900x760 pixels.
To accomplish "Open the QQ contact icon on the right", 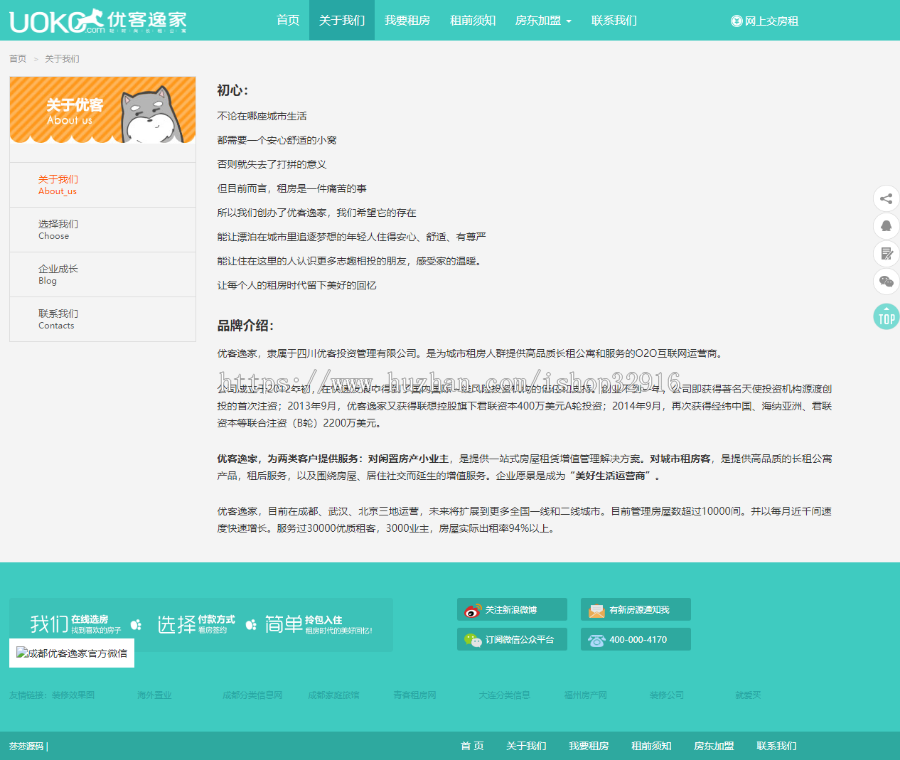I will 886,226.
